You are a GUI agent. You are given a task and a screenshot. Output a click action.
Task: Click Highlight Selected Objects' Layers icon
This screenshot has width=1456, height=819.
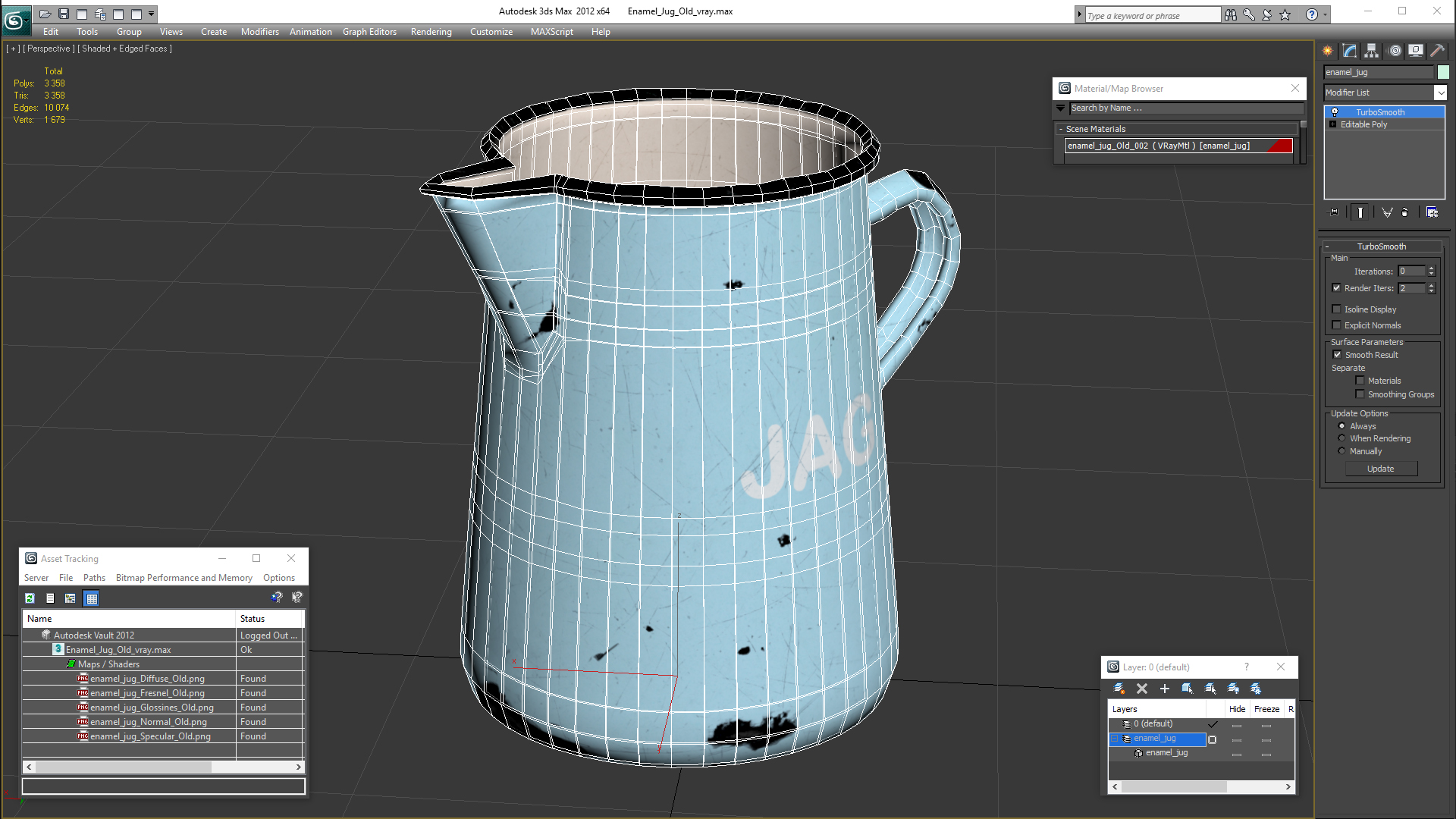tap(1210, 689)
